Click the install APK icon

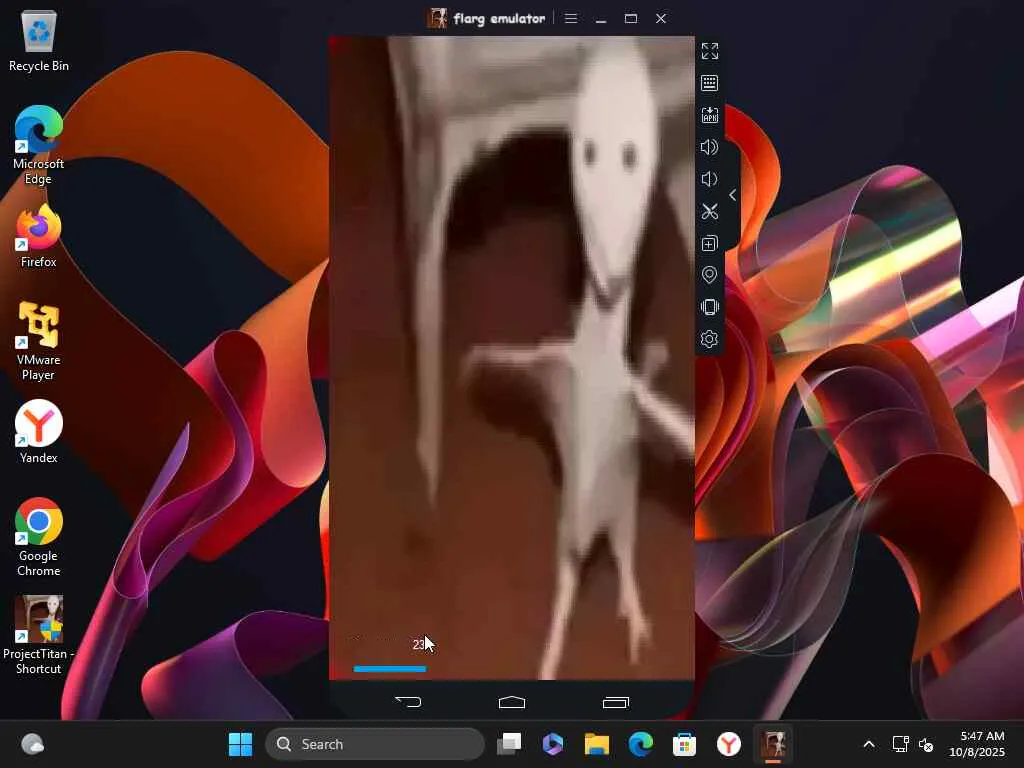coord(709,115)
